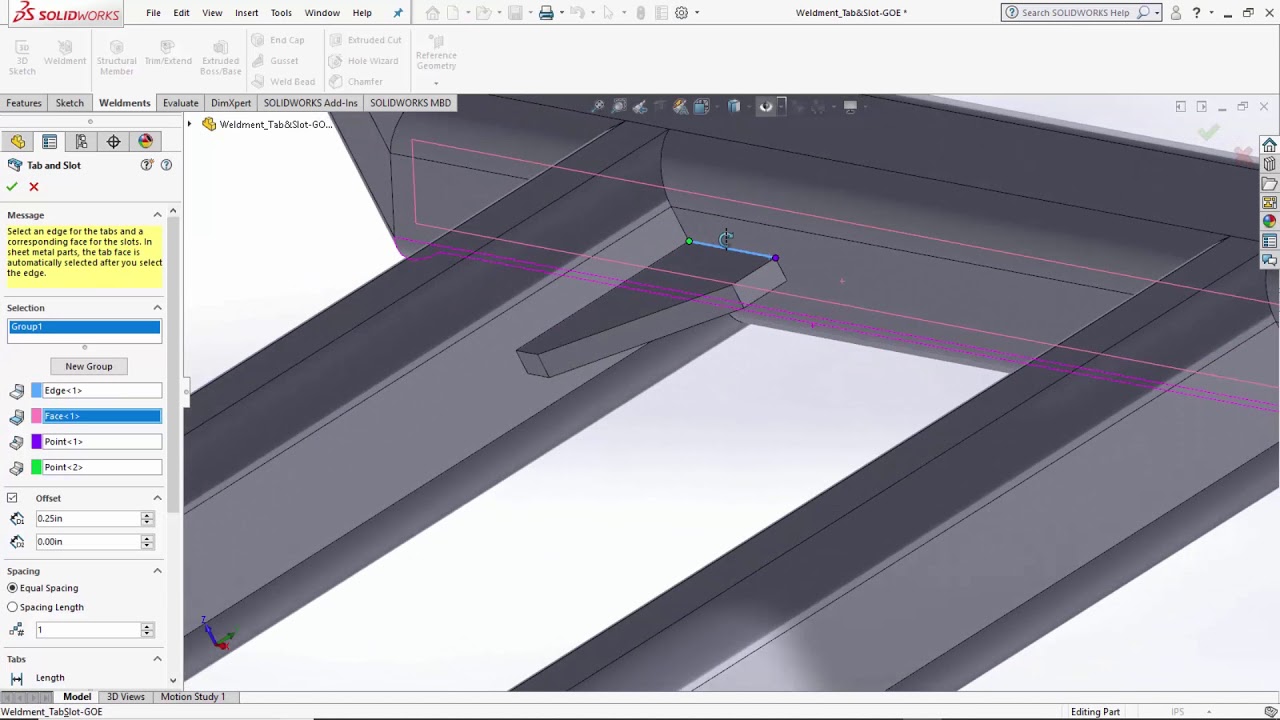Switch to the PropertyManager panel tab
Viewport: 1280px width, 720px height.
[50, 142]
